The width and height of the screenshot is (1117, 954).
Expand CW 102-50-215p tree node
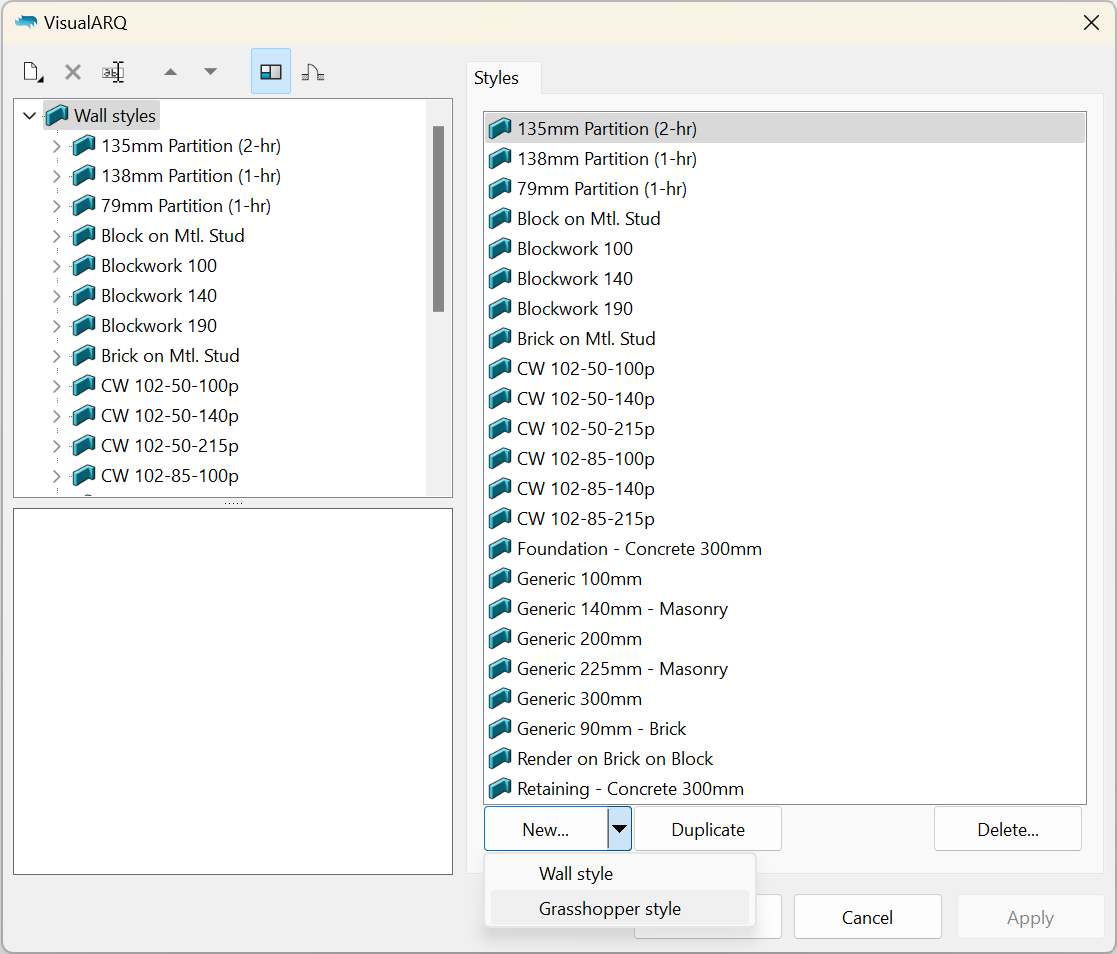56,445
